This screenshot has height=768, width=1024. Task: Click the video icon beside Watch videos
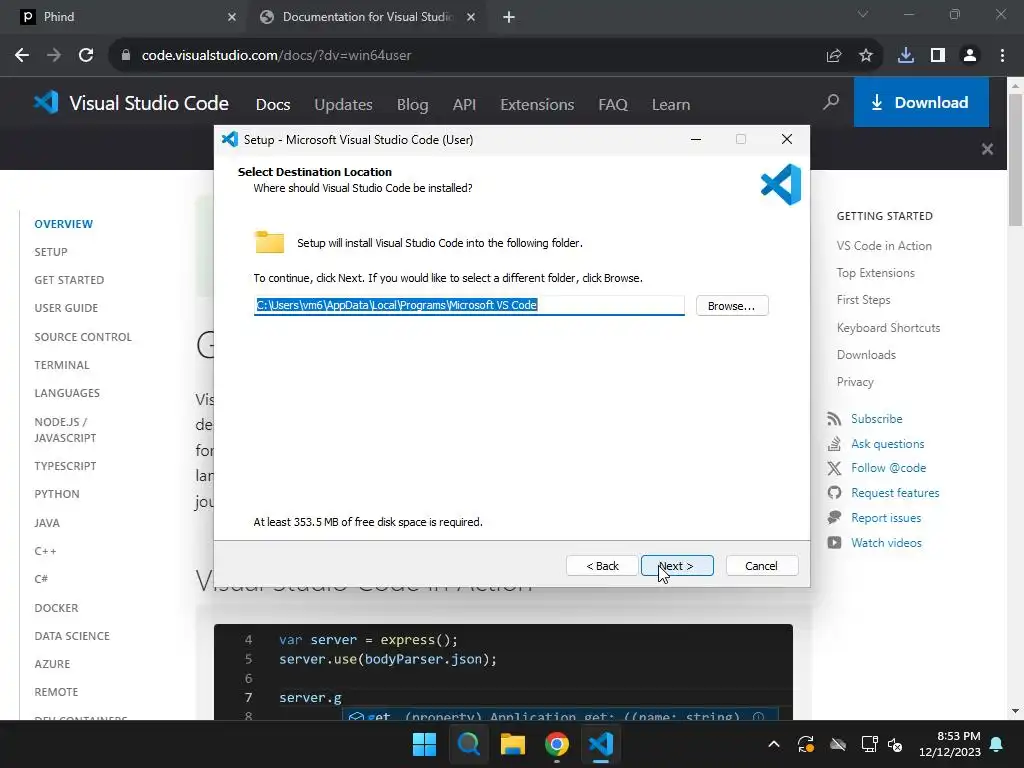(x=834, y=543)
